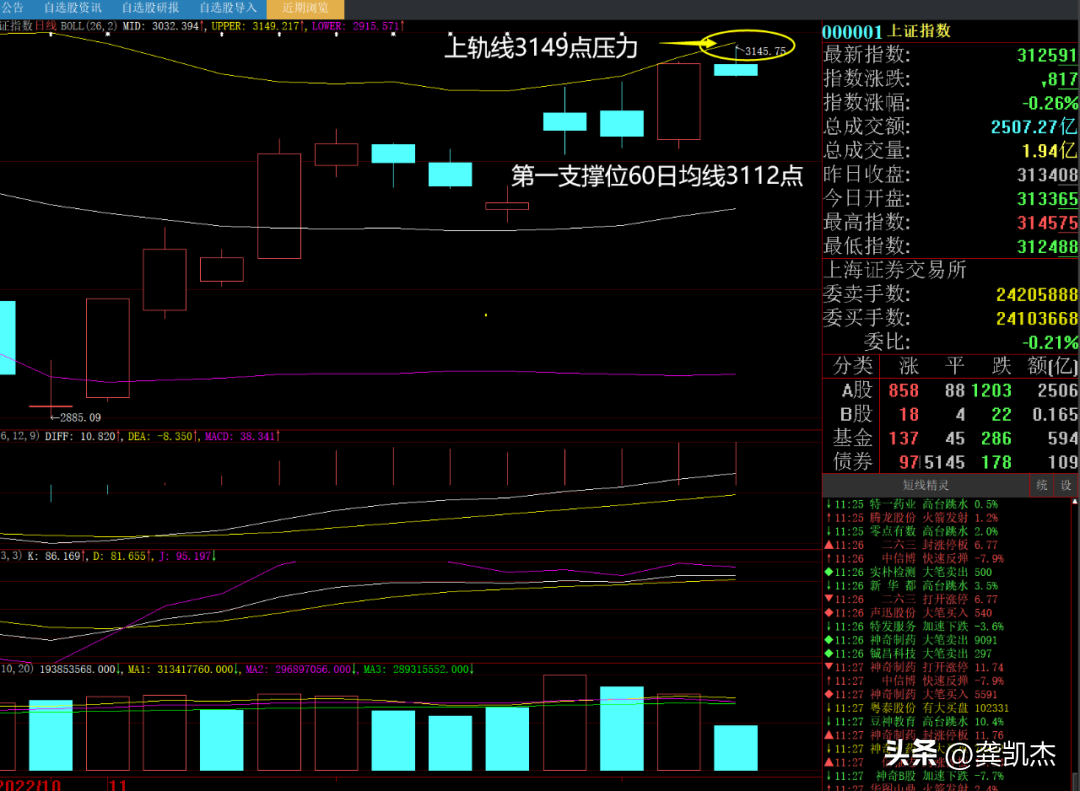Select the 神奇制药 大笔卖出 9091 row

point(946,640)
